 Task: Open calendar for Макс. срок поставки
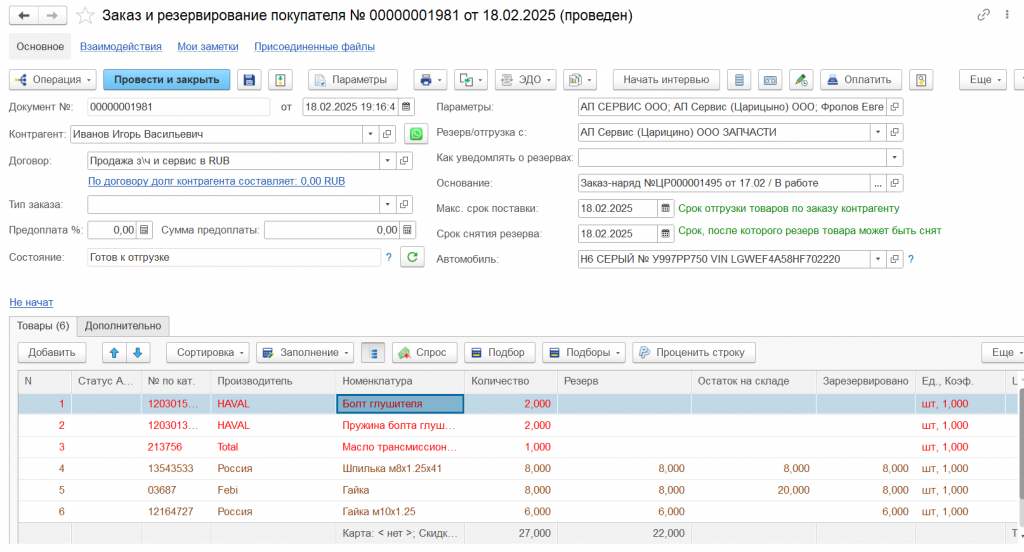click(x=665, y=208)
